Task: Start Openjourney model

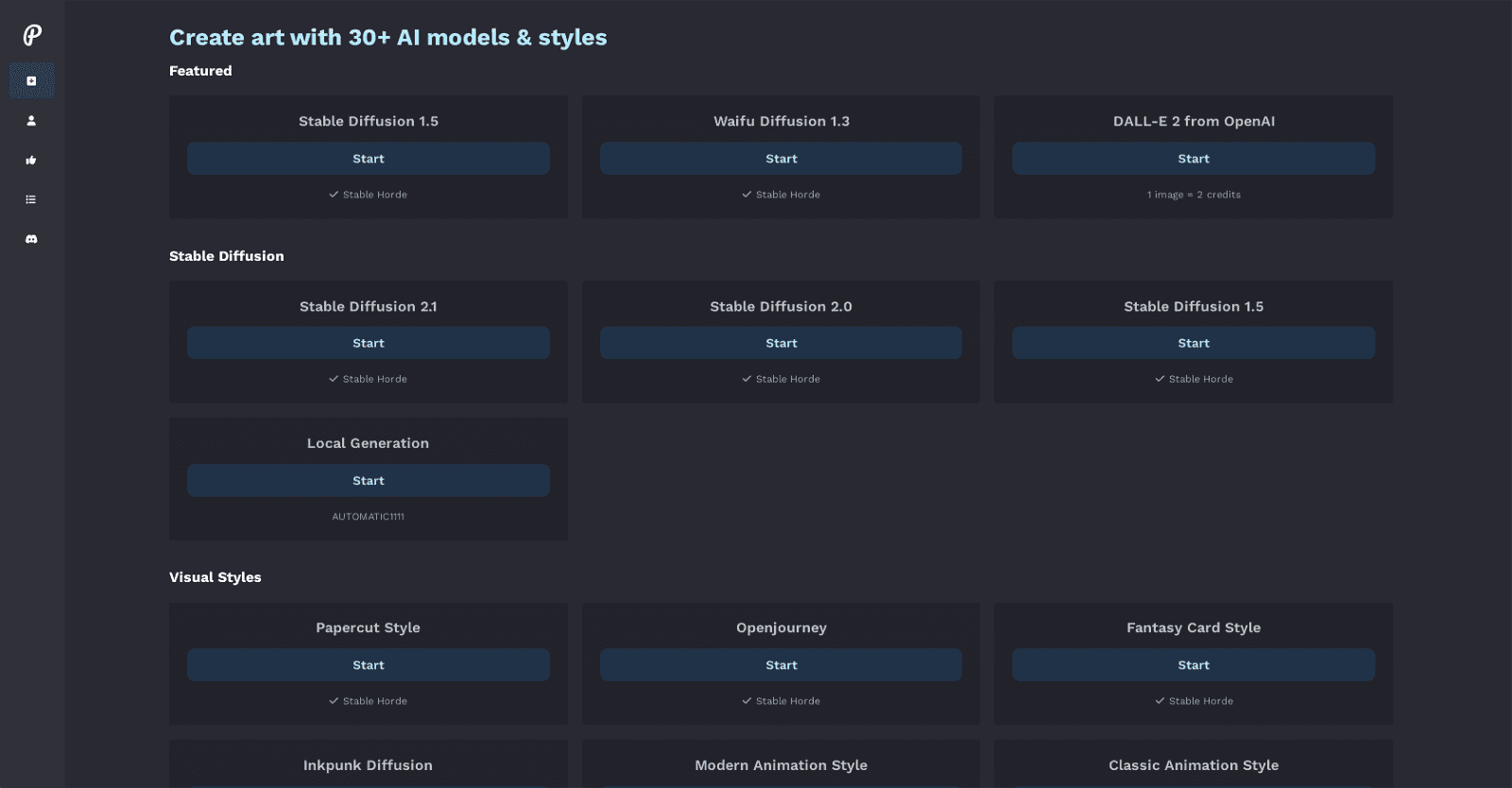Action: coord(781,665)
